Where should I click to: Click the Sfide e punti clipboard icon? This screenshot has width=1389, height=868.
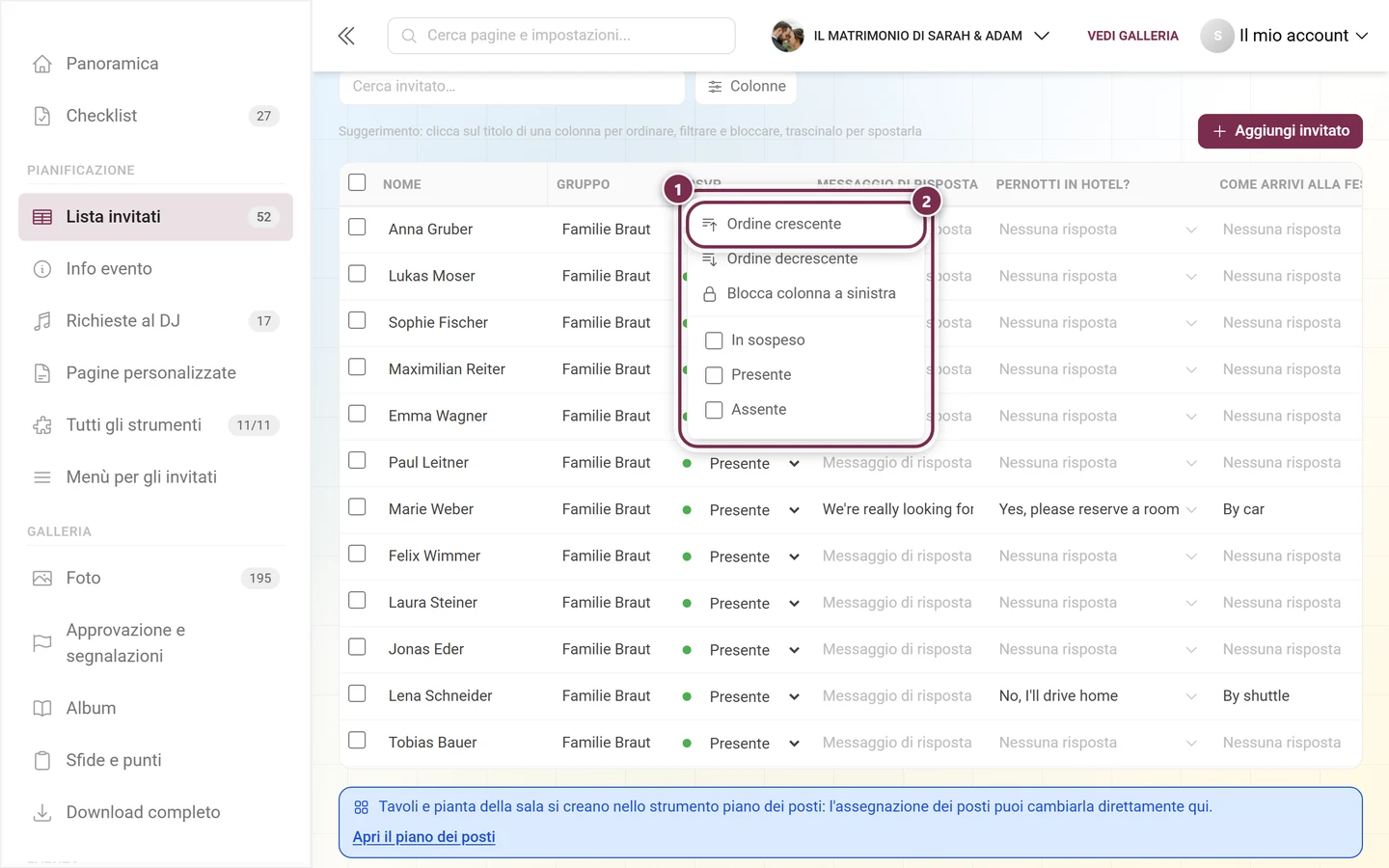click(42, 760)
